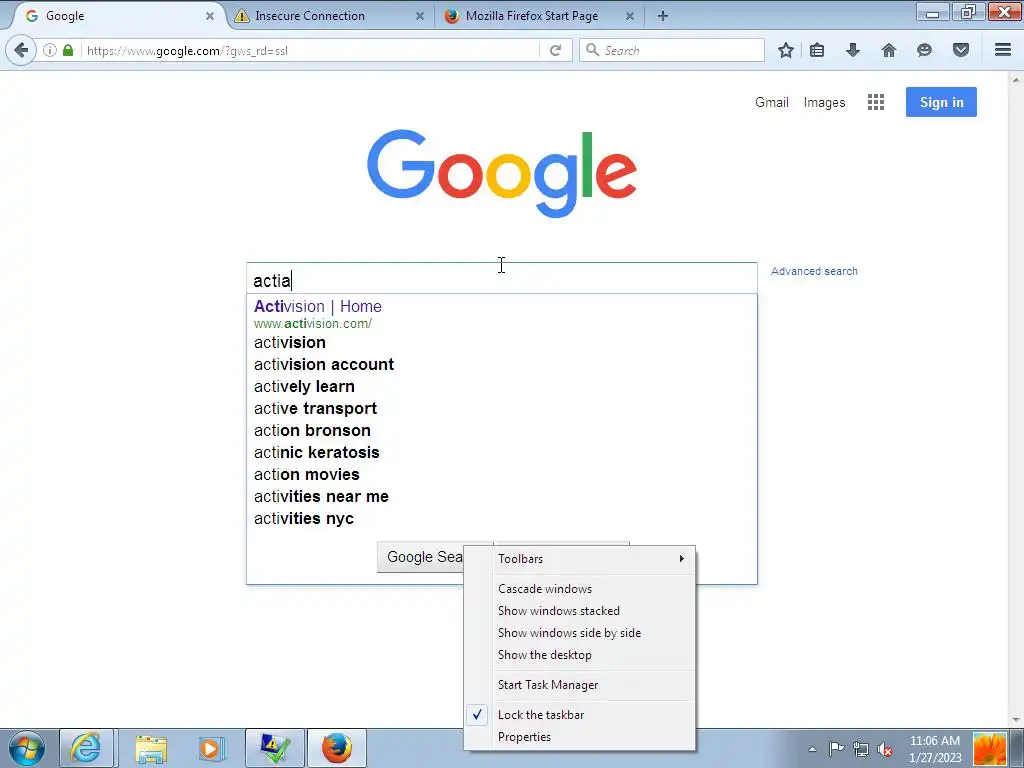The width and height of the screenshot is (1024, 768).
Task: Close the Mozilla Firefox Start Page tab
Action: click(630, 16)
